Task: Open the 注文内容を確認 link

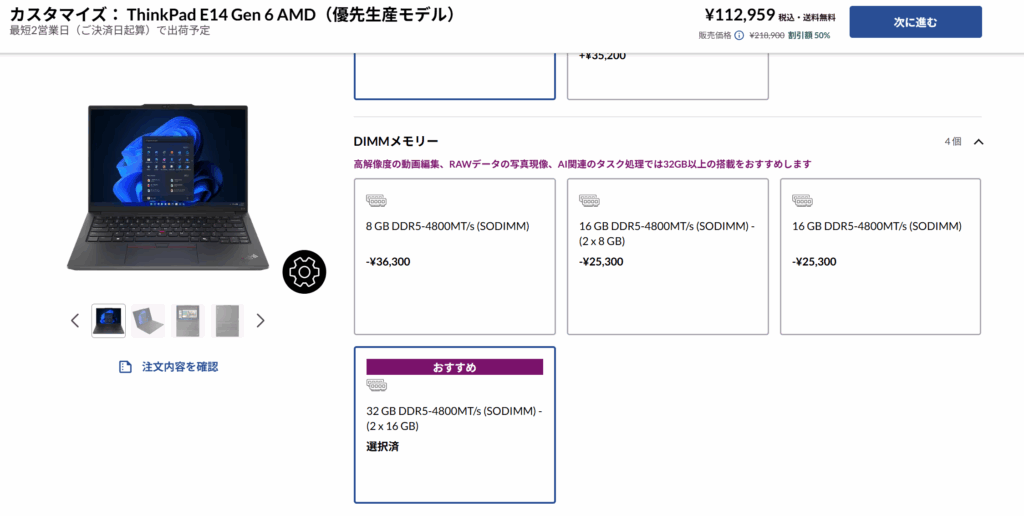Action: [x=179, y=367]
